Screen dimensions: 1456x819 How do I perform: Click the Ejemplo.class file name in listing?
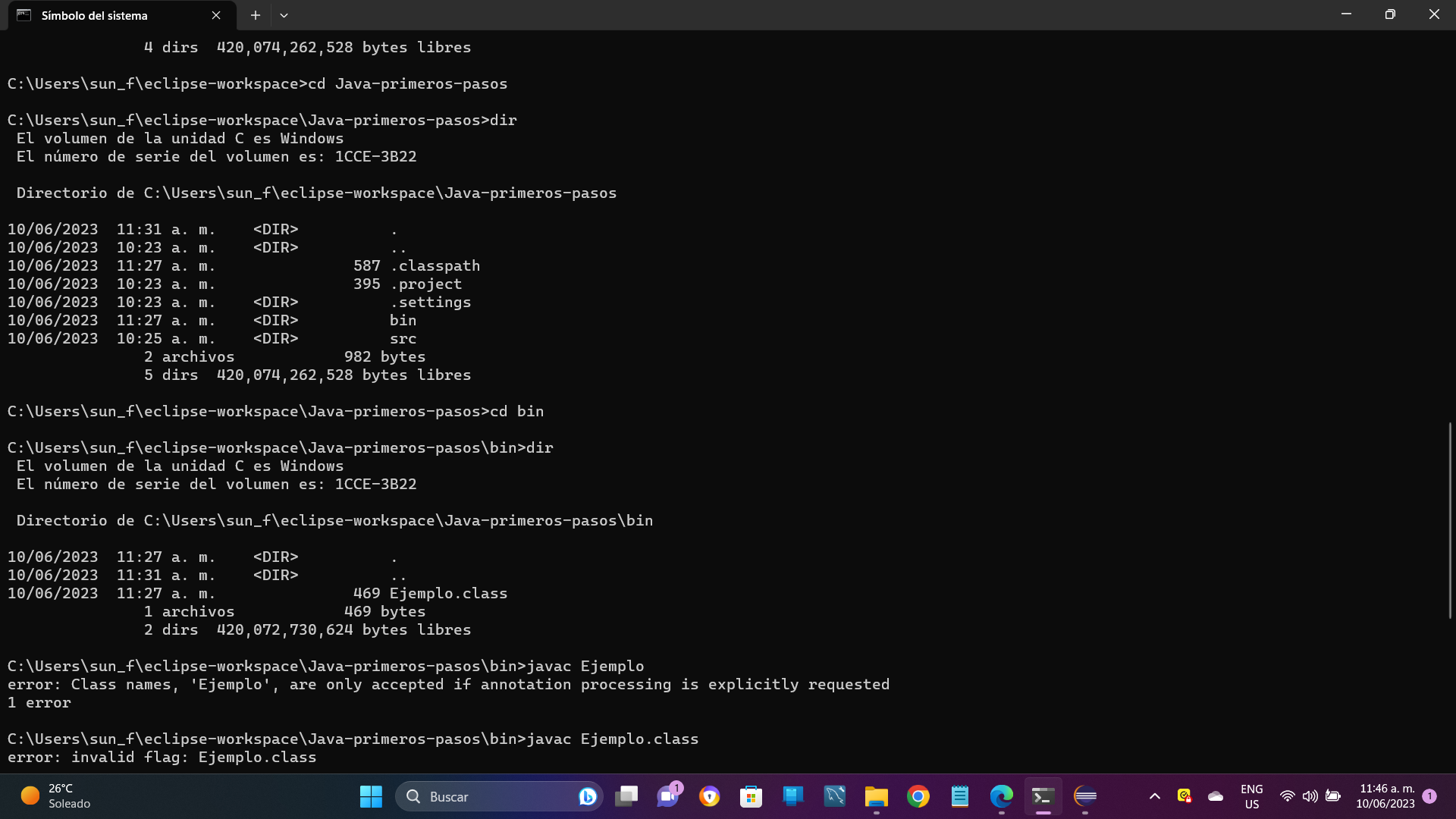tap(448, 594)
